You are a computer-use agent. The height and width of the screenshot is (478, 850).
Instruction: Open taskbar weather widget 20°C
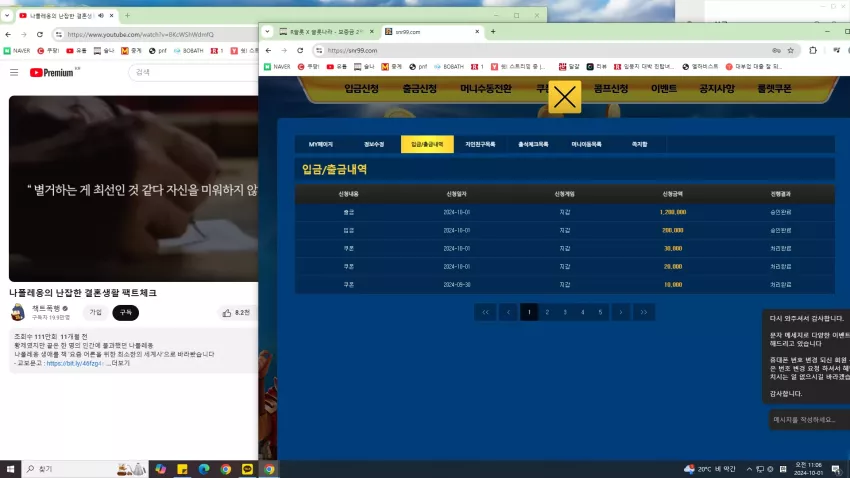tap(710, 469)
